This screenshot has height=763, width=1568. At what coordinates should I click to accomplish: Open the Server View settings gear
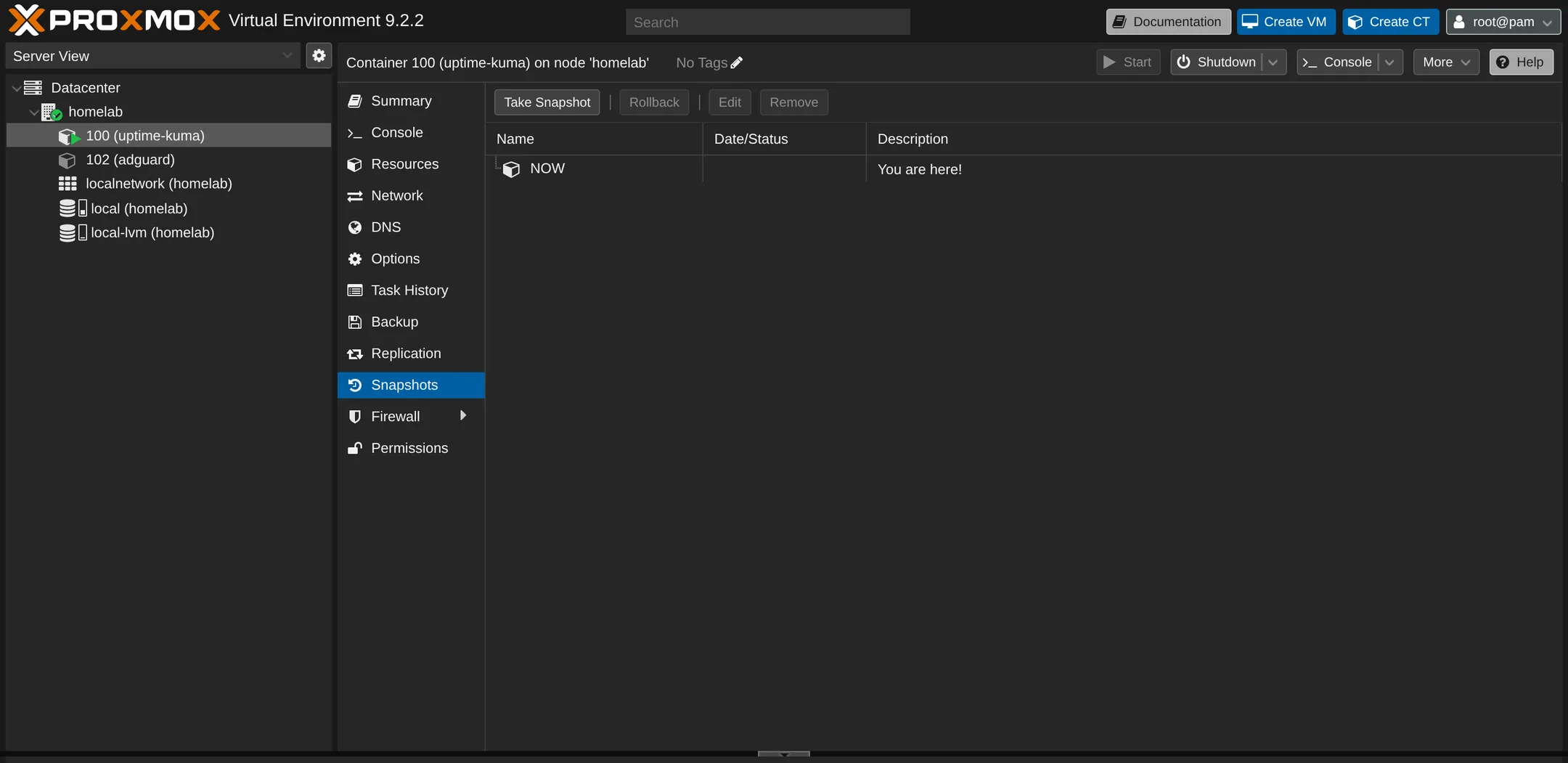click(319, 56)
